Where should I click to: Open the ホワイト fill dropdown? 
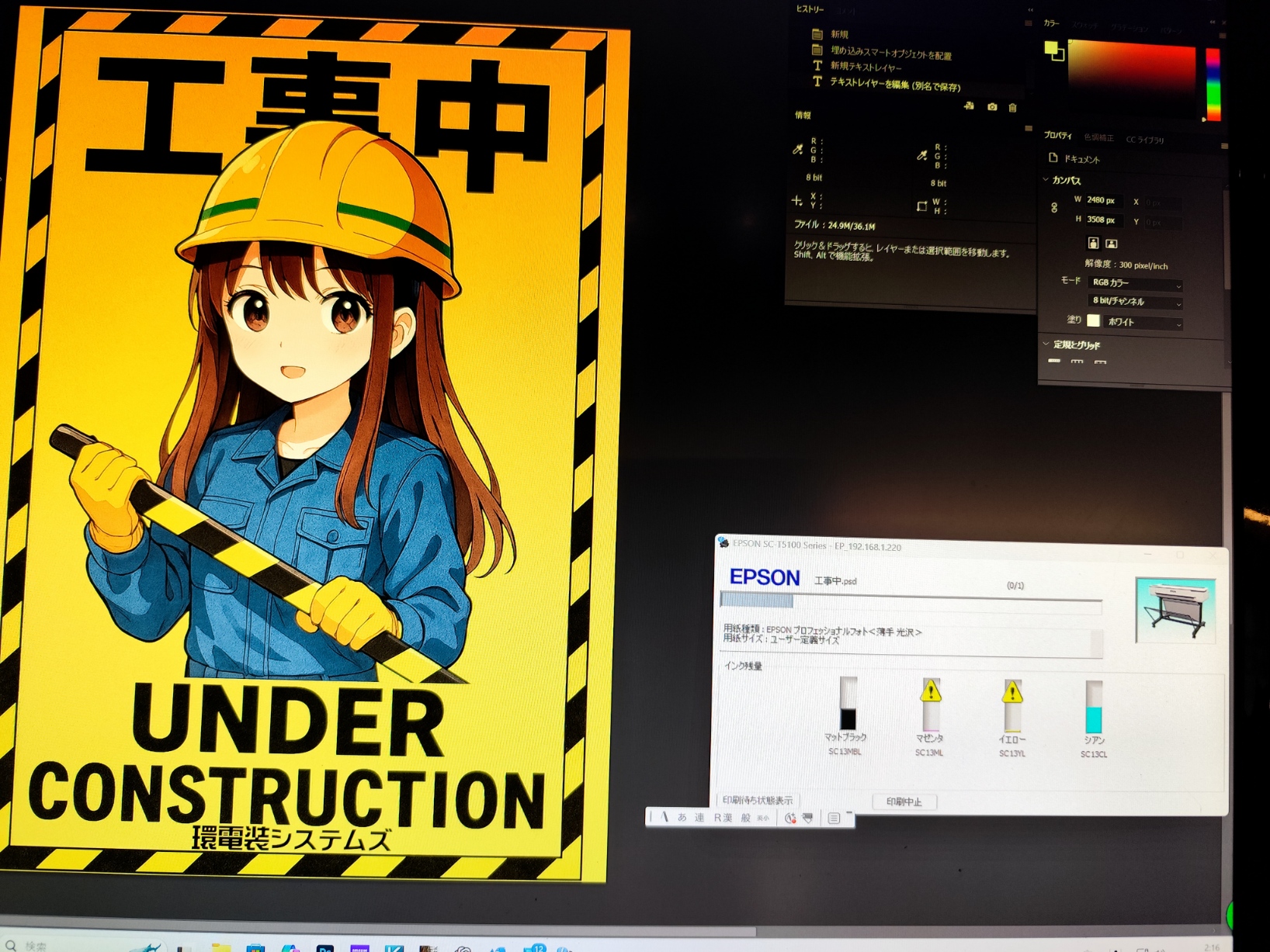point(1143,322)
